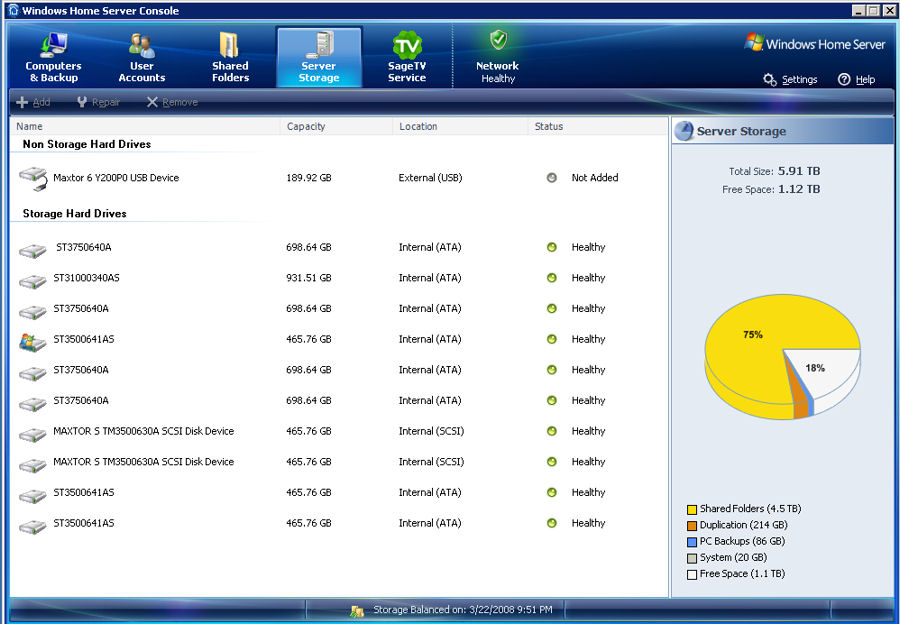Viewport: 900px width, 624px height.
Task: Click the 931.51 GB capacity value
Action: (309, 278)
